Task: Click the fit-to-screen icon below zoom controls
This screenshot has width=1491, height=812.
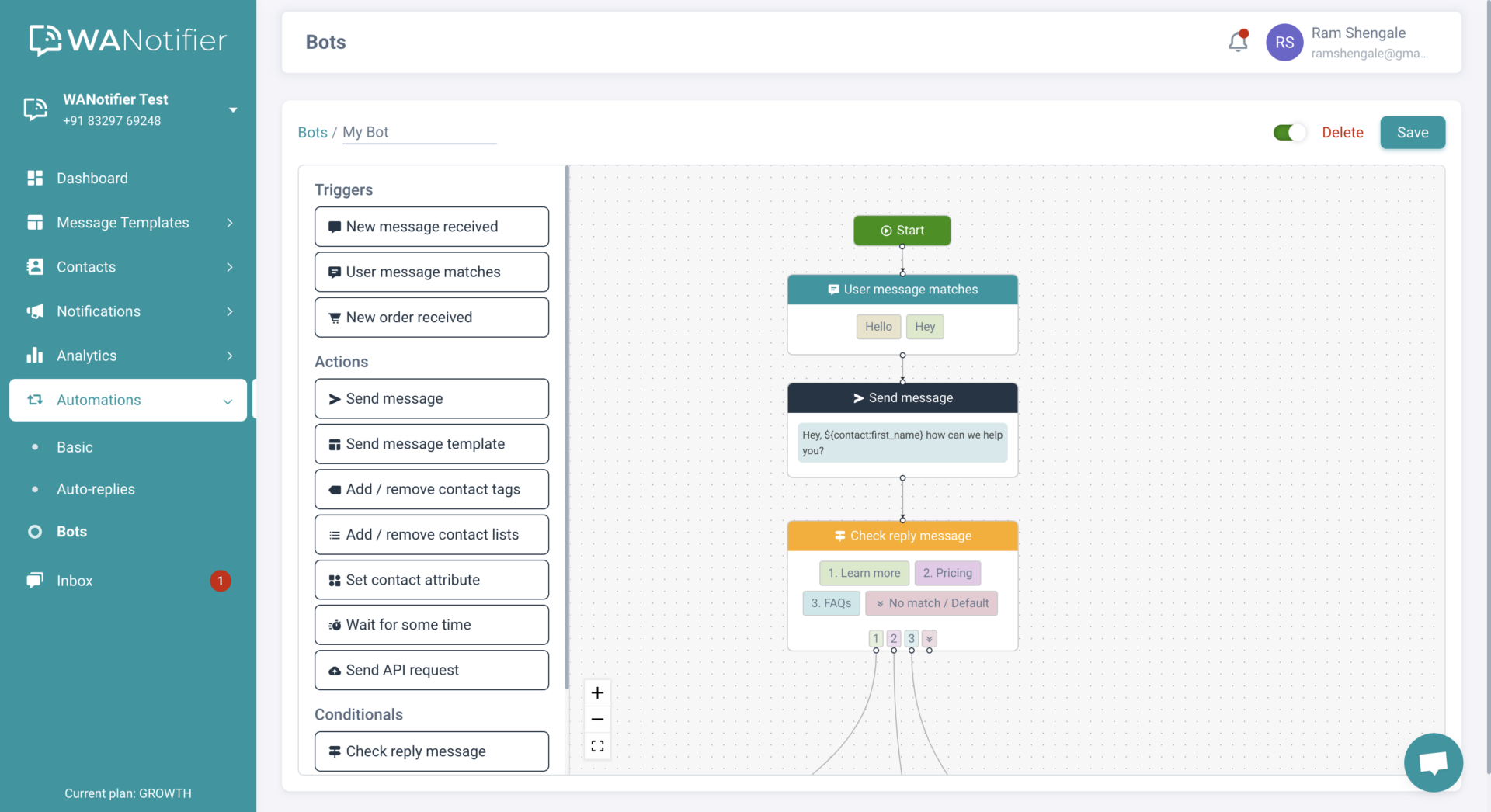Action: coord(597,745)
